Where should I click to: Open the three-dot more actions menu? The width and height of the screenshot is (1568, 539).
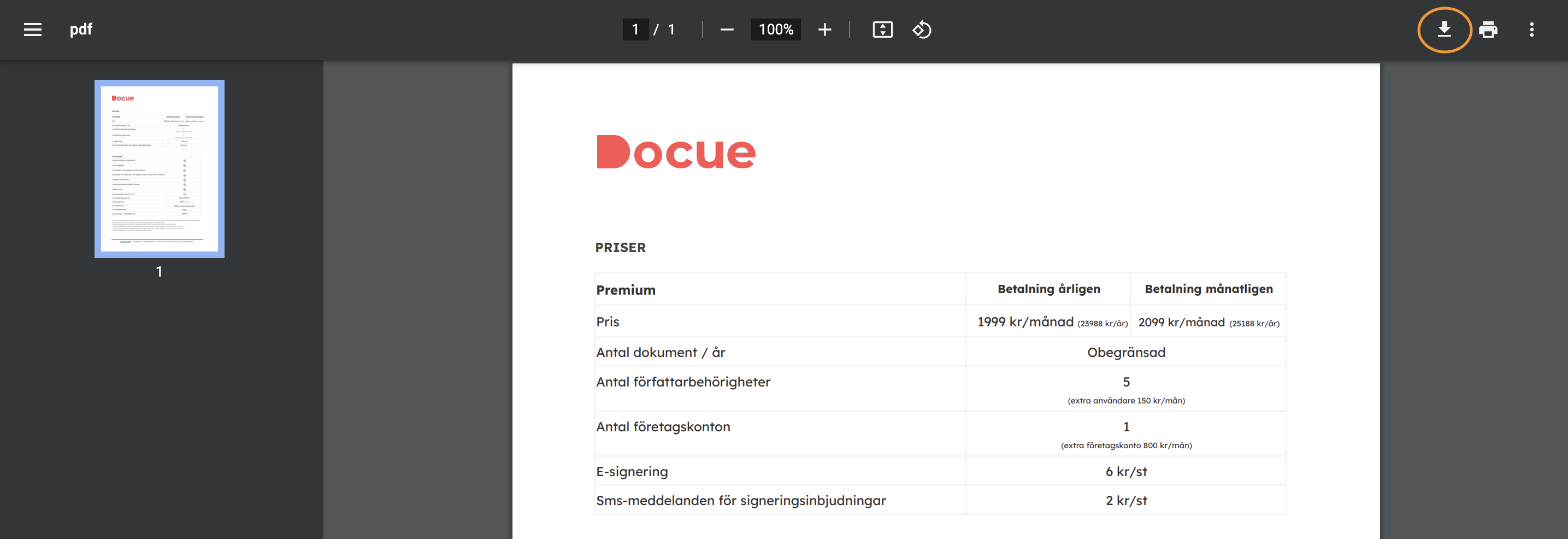coord(1531,29)
